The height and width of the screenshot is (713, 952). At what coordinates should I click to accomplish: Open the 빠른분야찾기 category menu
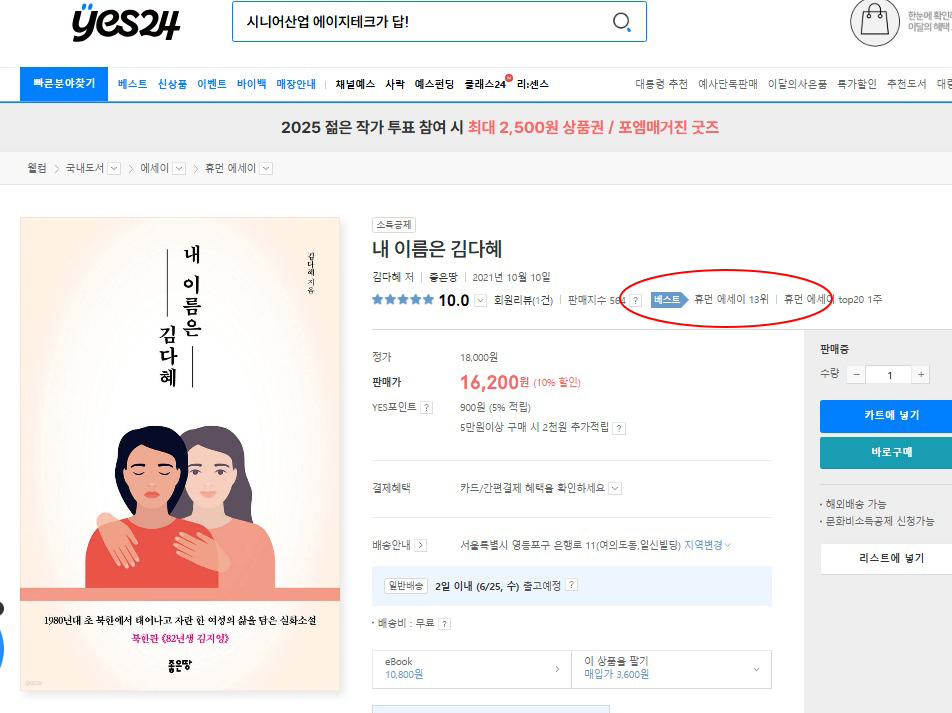tap(64, 84)
